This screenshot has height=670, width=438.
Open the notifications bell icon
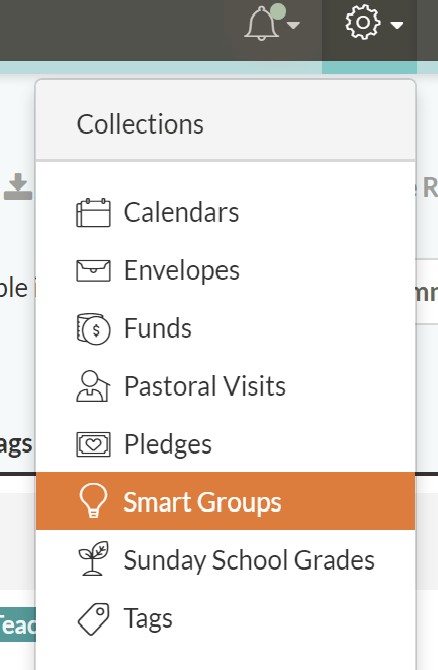tap(262, 24)
